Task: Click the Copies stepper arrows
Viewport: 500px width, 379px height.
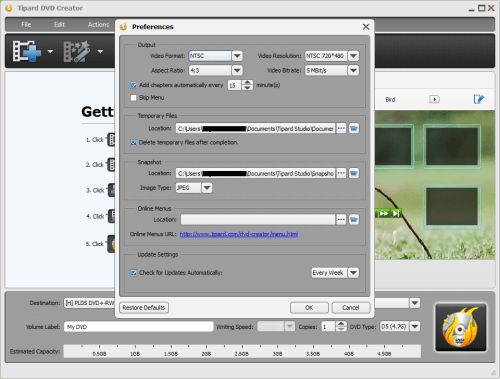Action: click(x=341, y=326)
